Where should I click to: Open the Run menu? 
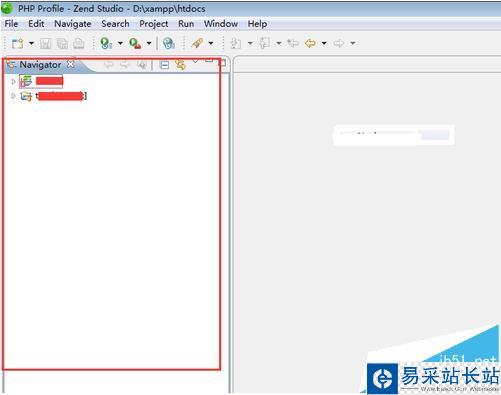[186, 24]
